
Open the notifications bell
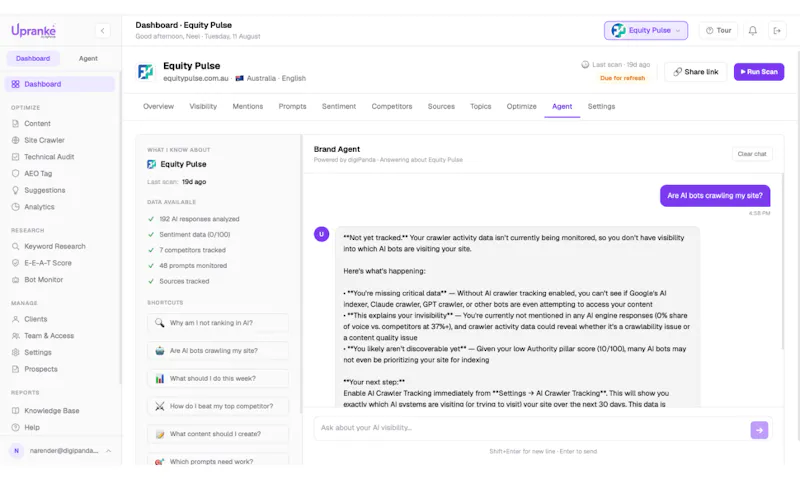(x=753, y=31)
